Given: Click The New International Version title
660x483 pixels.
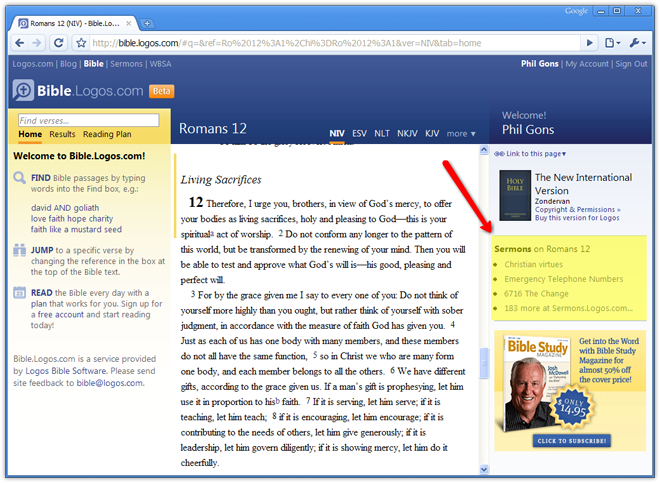Looking at the screenshot, I should coord(583,184).
